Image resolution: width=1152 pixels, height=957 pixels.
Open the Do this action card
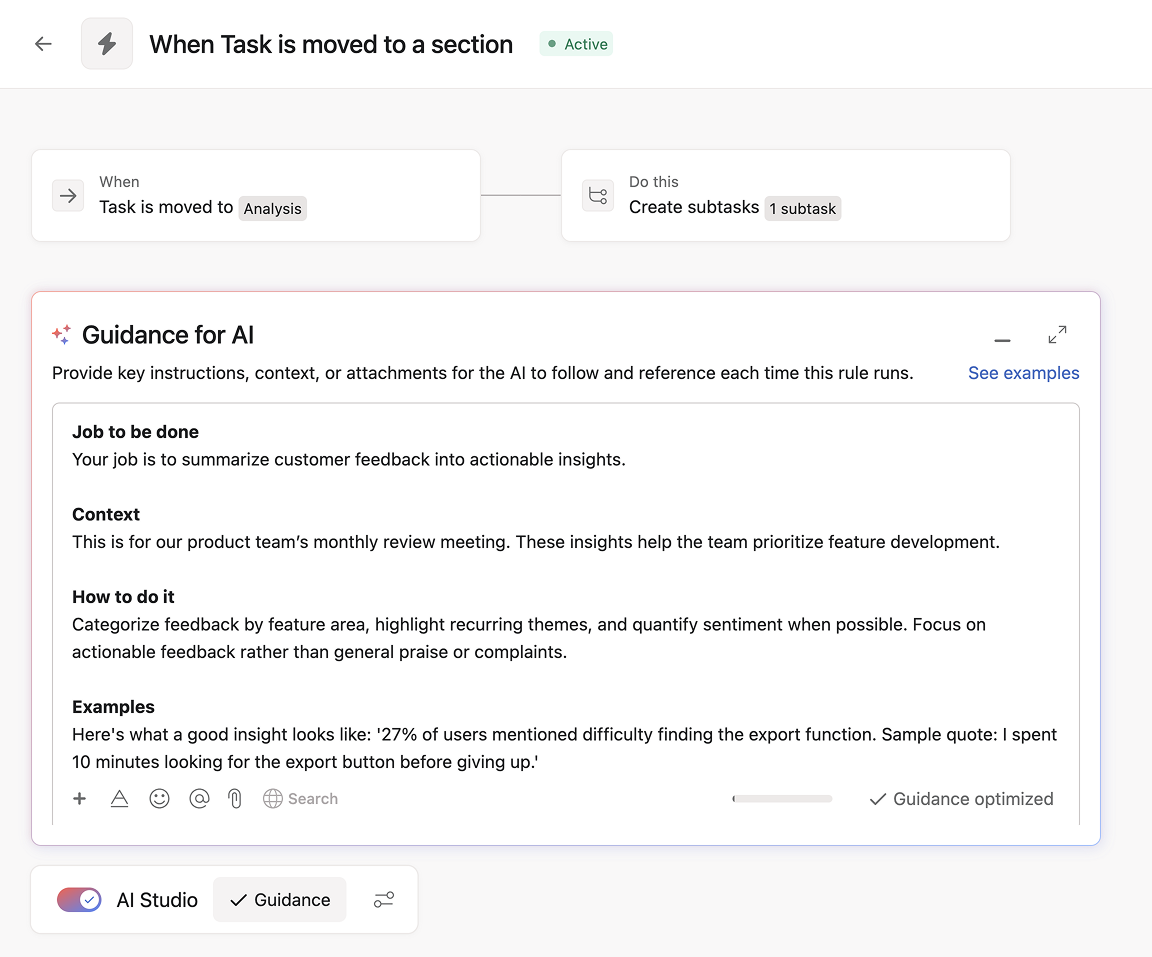coord(785,196)
